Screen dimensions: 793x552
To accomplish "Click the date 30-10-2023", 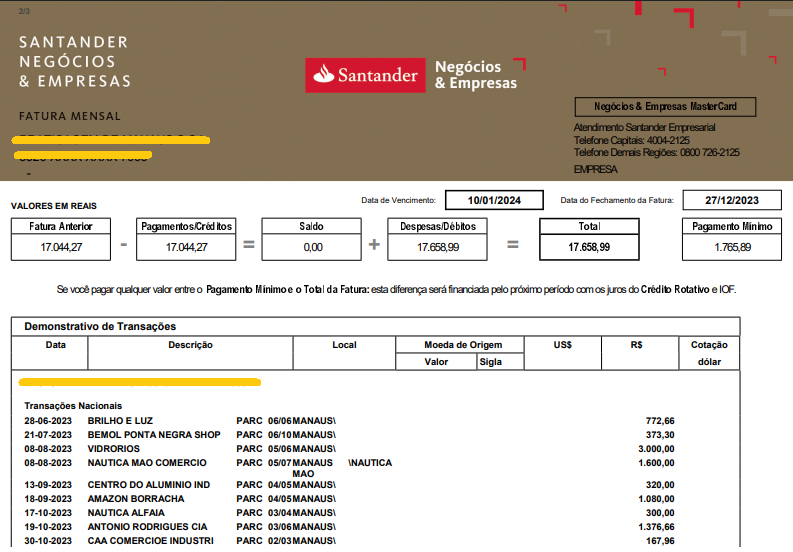I will tap(48, 541).
